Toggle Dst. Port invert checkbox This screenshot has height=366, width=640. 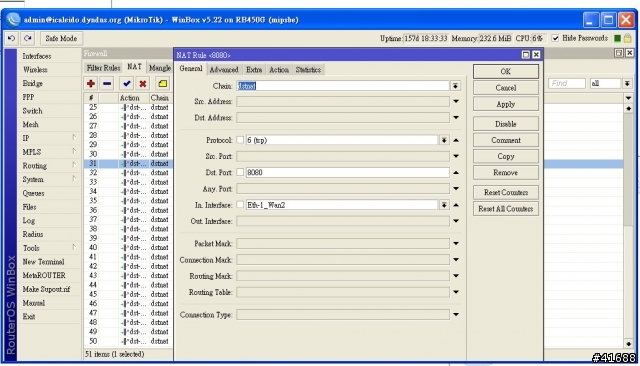click(x=240, y=172)
